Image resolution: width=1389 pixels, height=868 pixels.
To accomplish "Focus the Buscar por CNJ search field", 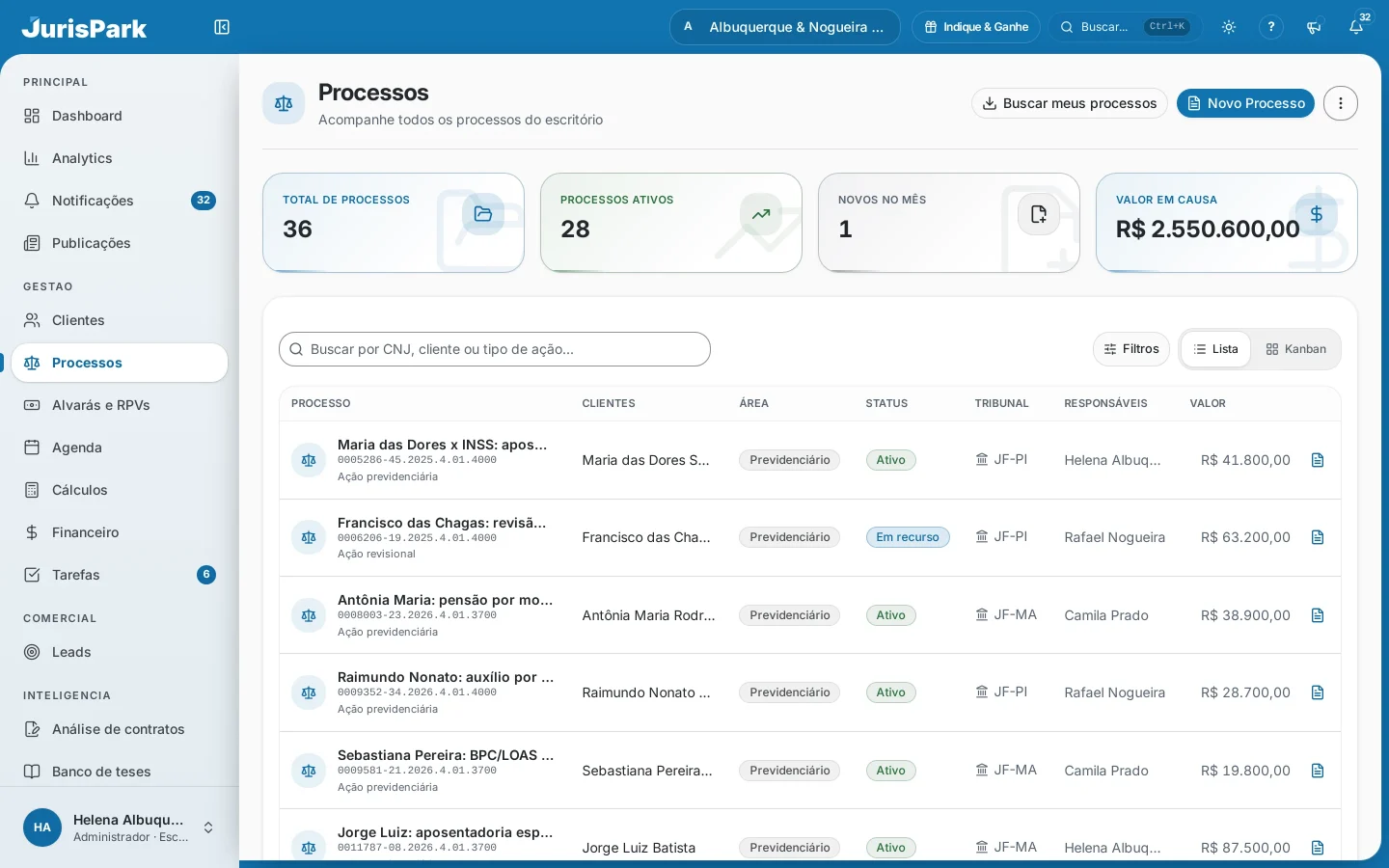I will click(x=495, y=349).
